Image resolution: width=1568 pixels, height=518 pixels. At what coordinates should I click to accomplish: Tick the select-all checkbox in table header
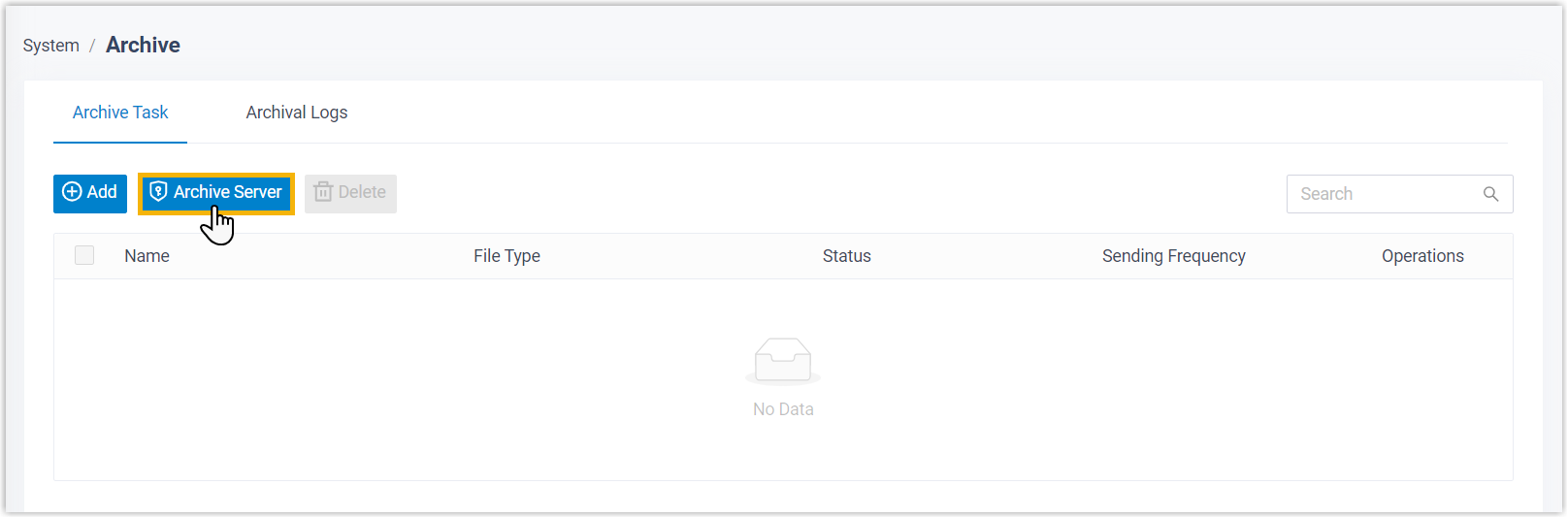[84, 255]
